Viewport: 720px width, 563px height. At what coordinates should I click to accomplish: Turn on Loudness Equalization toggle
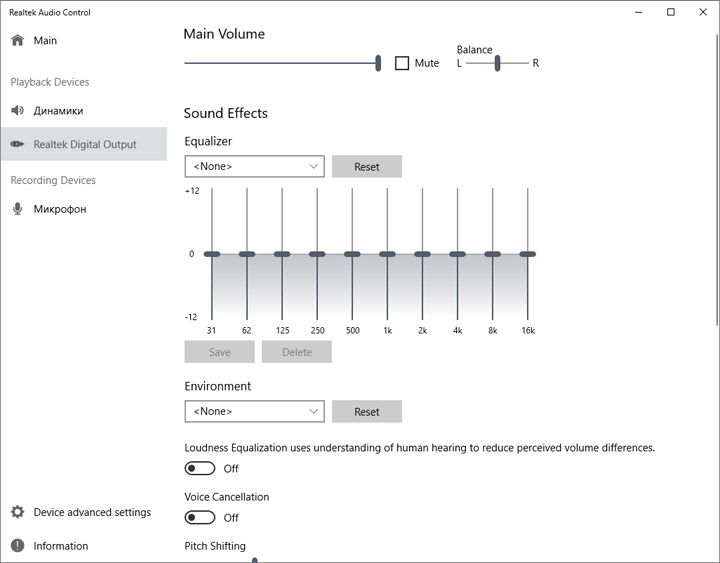click(x=200, y=468)
